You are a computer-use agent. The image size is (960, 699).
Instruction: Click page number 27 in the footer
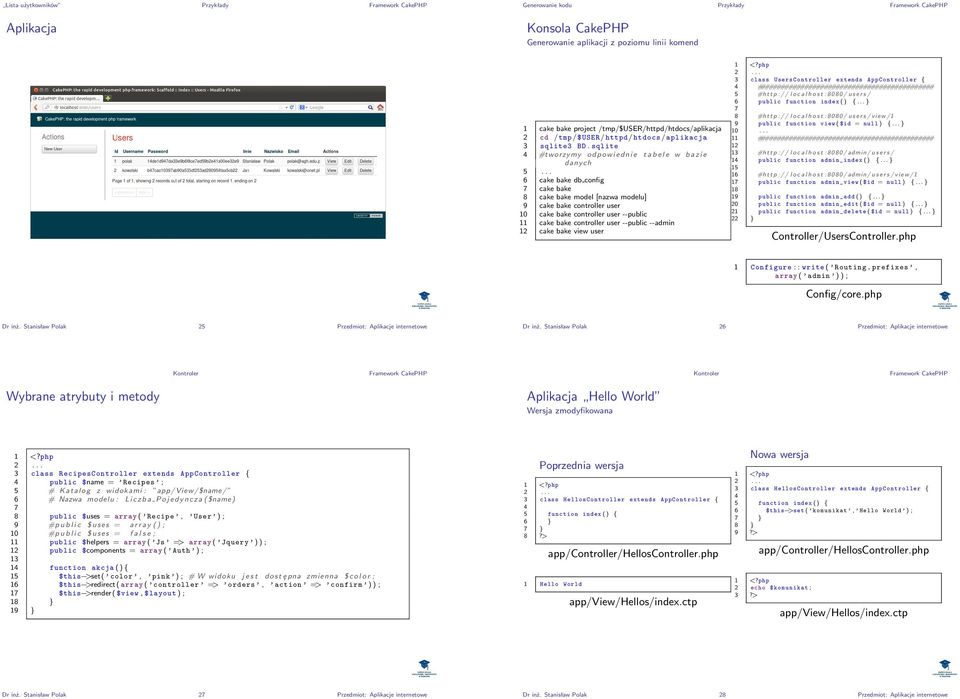(x=201, y=695)
